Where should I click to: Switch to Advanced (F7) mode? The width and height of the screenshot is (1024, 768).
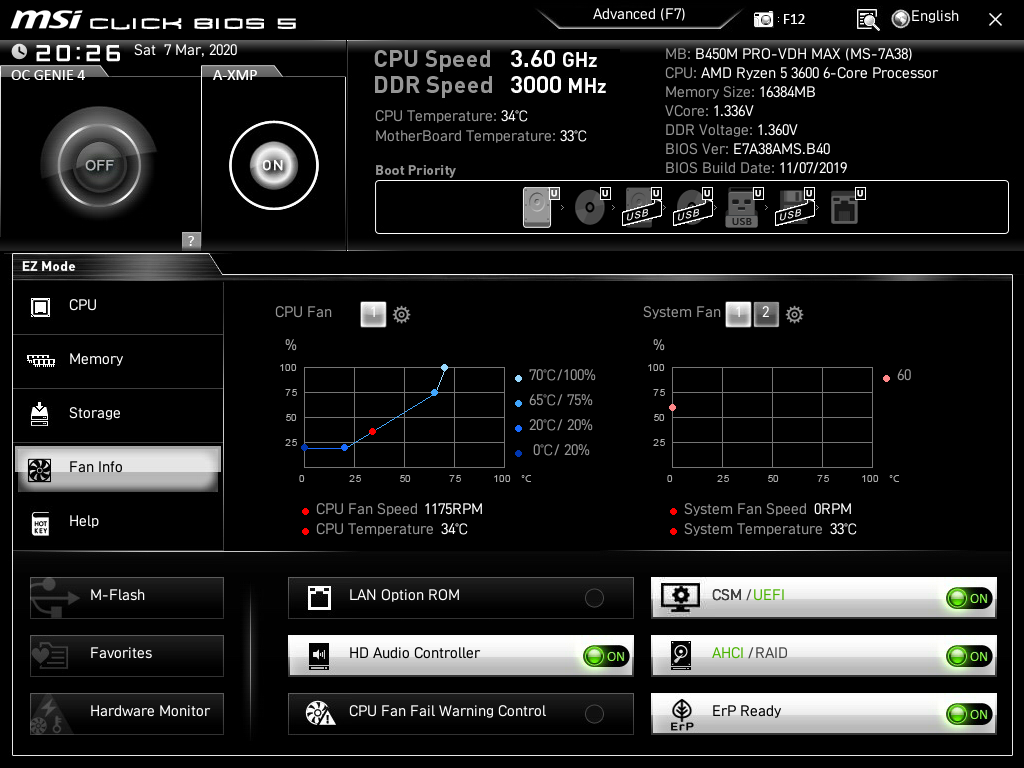[x=639, y=15]
